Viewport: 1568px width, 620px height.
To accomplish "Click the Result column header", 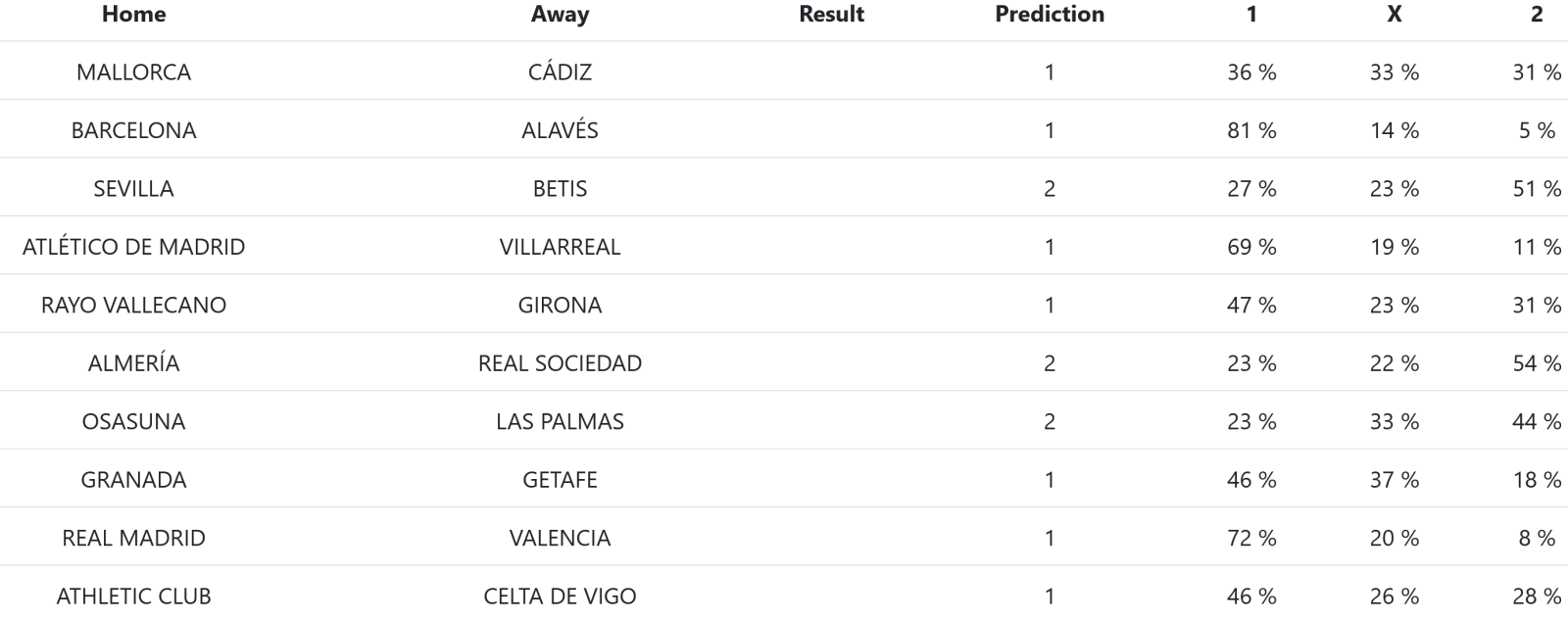I will 831,15.
